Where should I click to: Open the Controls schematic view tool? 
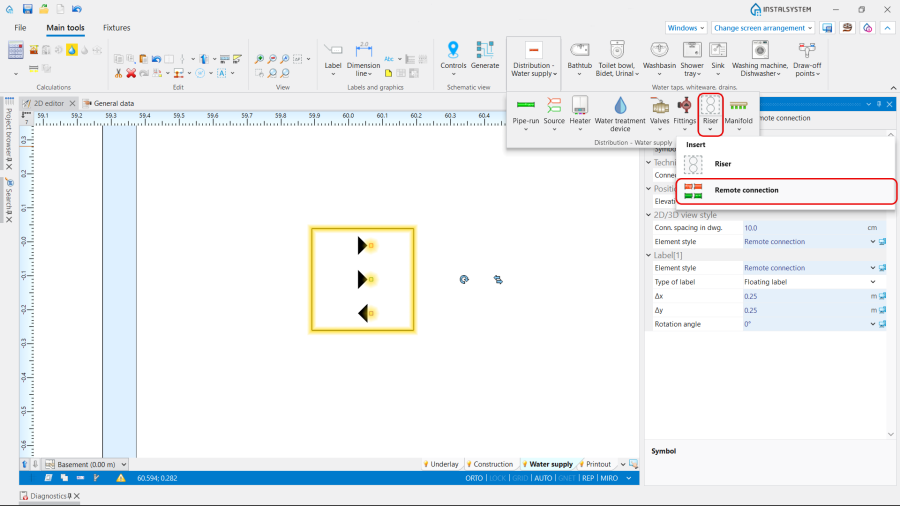453,51
